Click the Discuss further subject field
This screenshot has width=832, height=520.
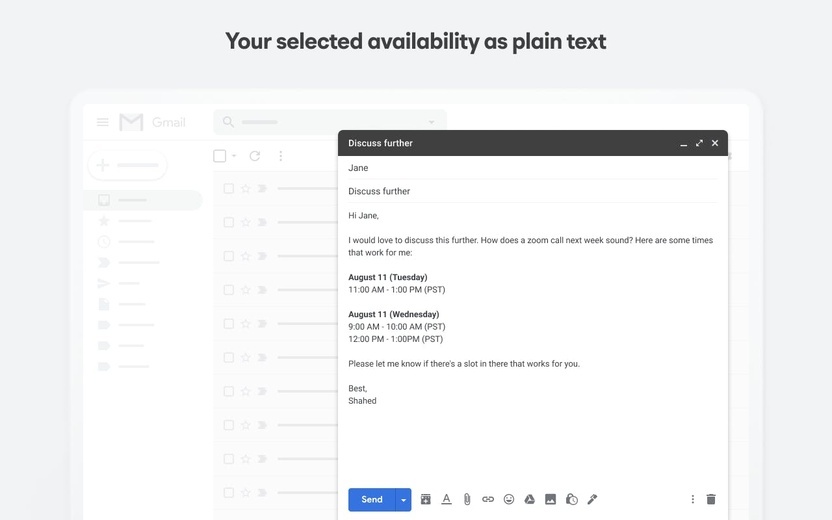[533, 191]
